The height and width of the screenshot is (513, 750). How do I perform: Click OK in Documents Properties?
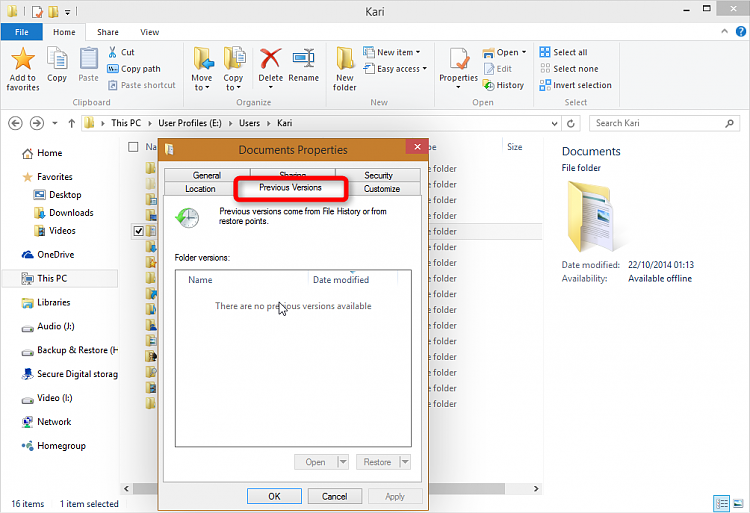(274, 496)
